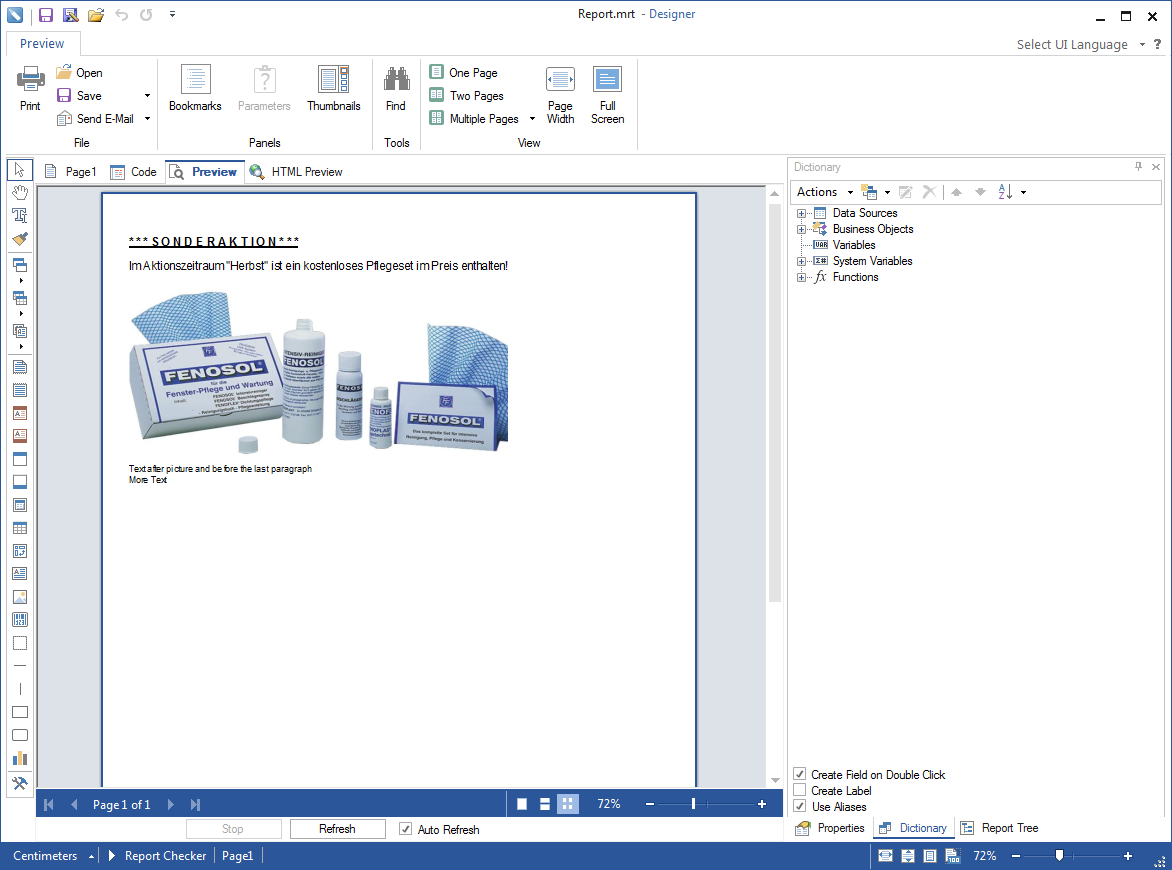Viewport: 1172px width, 870px height.
Task: Select the Text edit tool in the toolbox
Action: 19,215
